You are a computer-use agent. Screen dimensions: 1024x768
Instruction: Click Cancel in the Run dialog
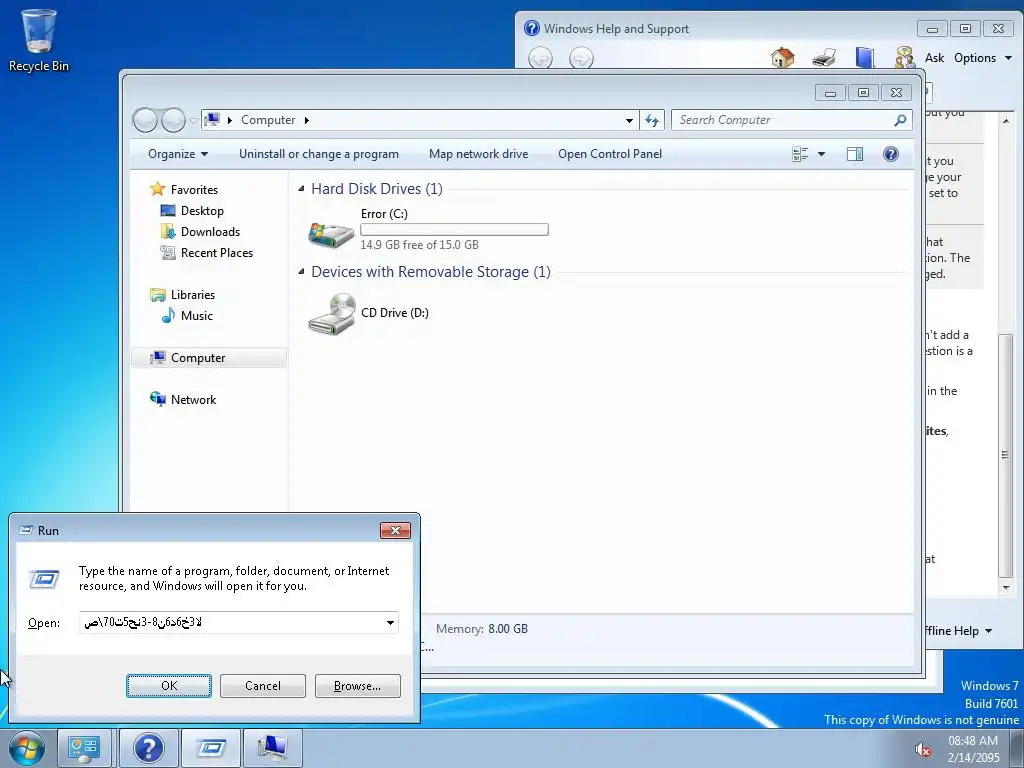pos(263,686)
